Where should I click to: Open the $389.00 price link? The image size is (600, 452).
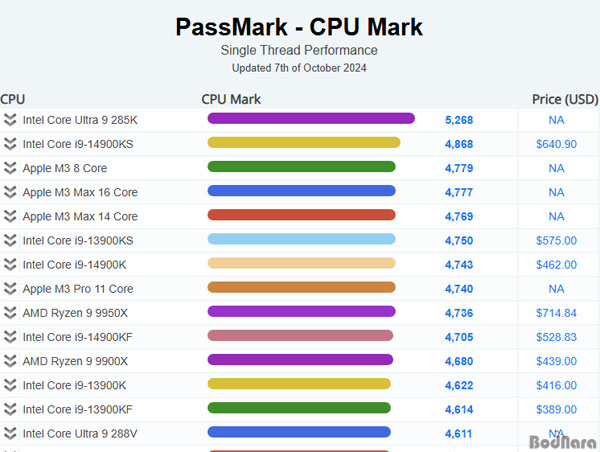point(556,410)
